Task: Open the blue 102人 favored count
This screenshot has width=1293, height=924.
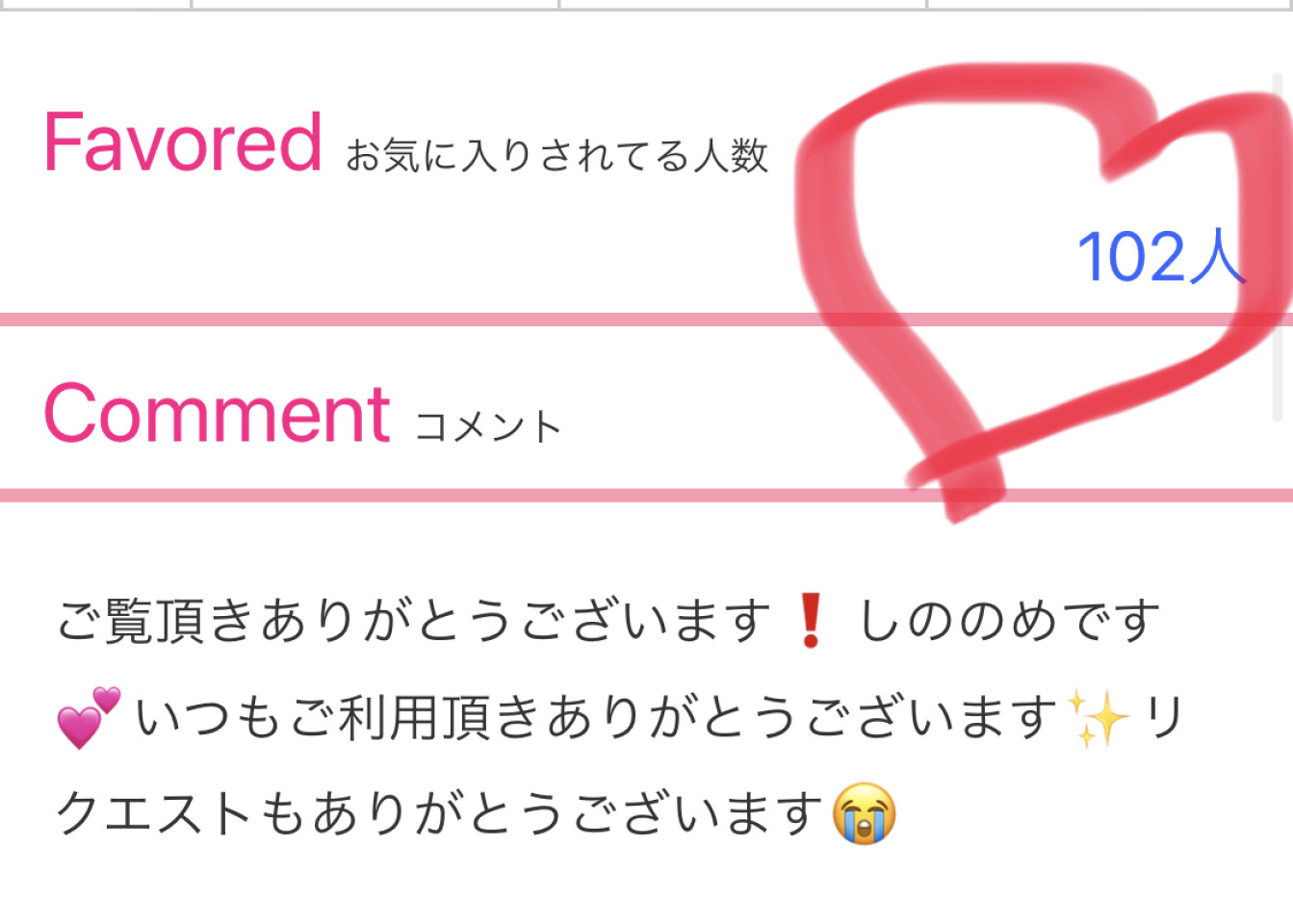Action: pyautogui.click(x=1161, y=257)
